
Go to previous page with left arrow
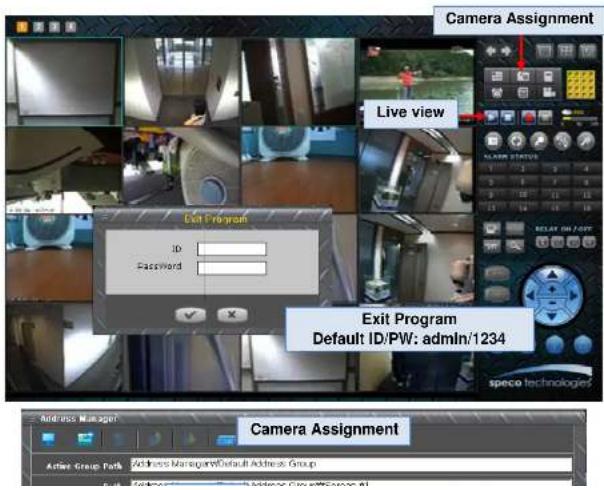[490, 51]
